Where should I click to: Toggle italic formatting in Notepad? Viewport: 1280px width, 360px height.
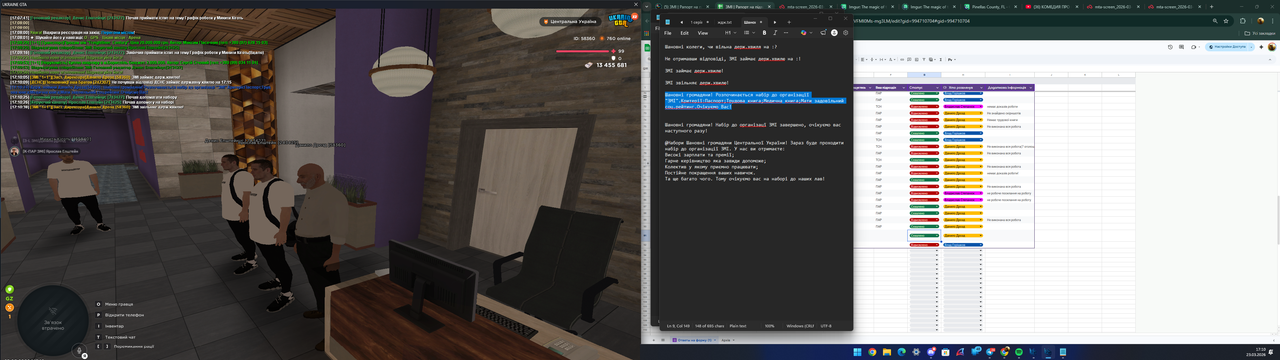tap(775, 33)
